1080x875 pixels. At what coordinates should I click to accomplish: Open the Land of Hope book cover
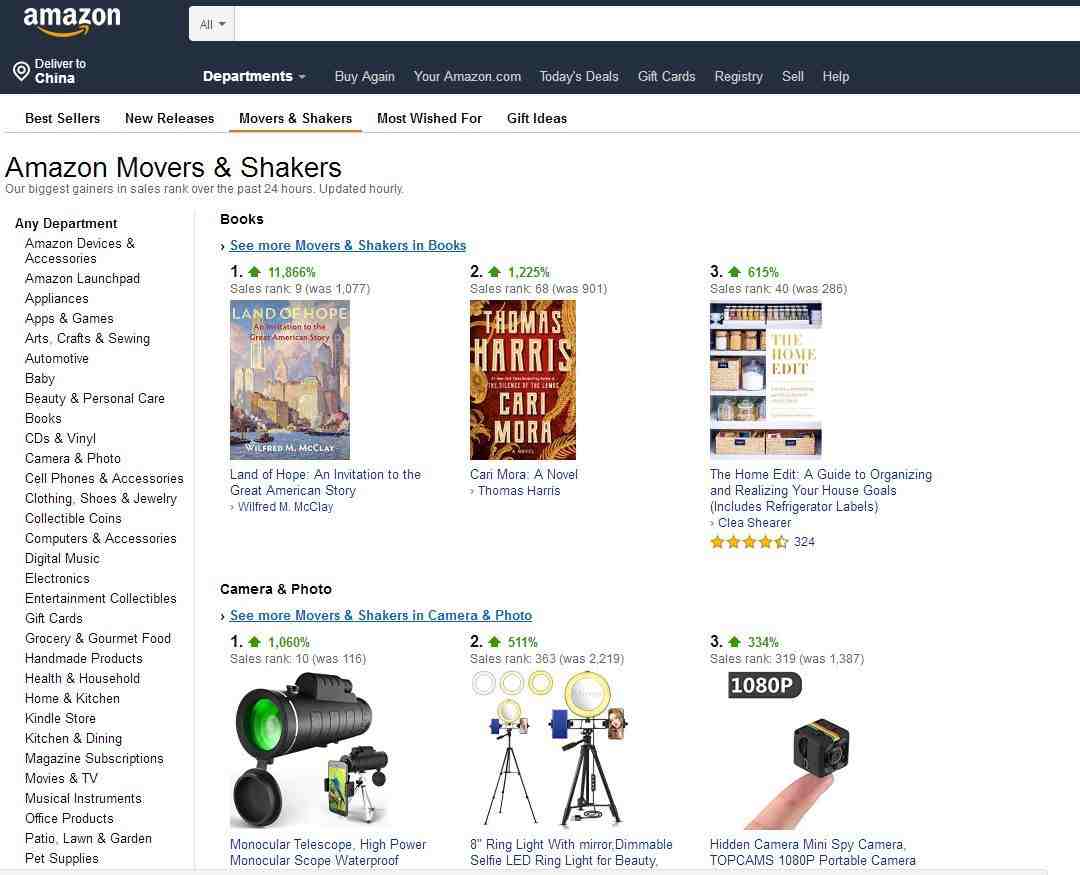point(290,380)
